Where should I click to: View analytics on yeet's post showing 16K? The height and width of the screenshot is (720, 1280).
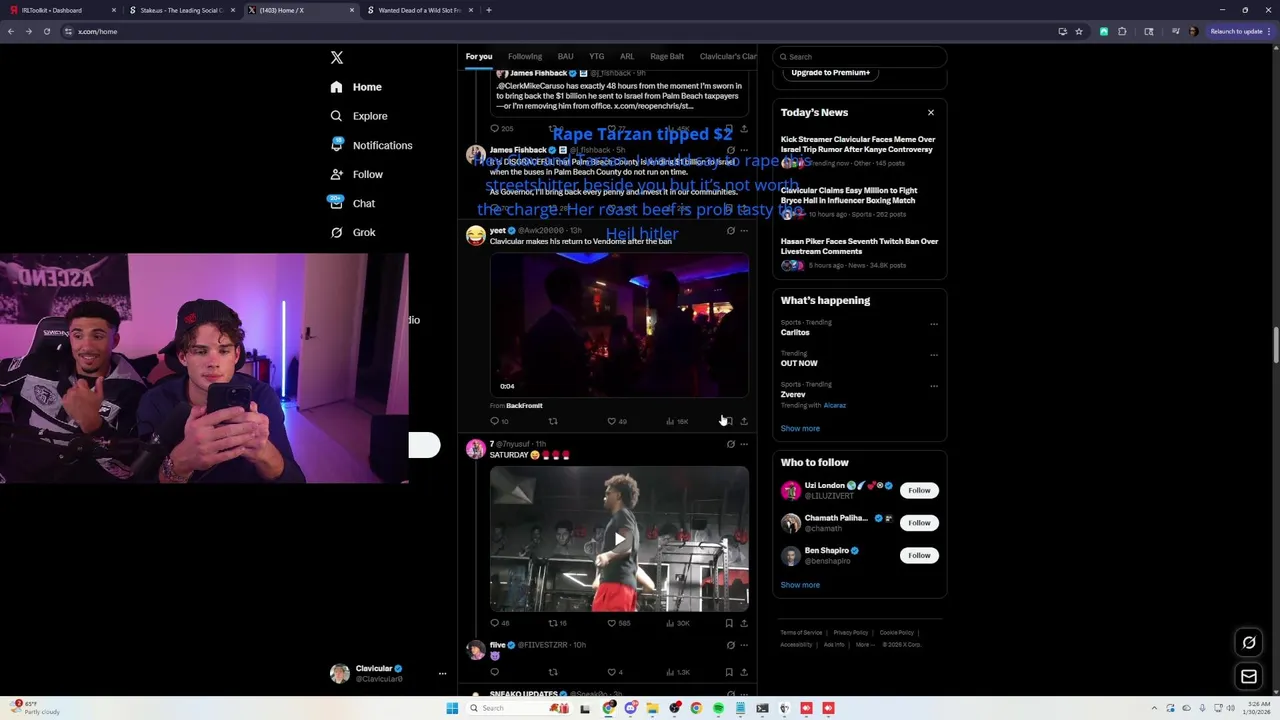click(677, 421)
